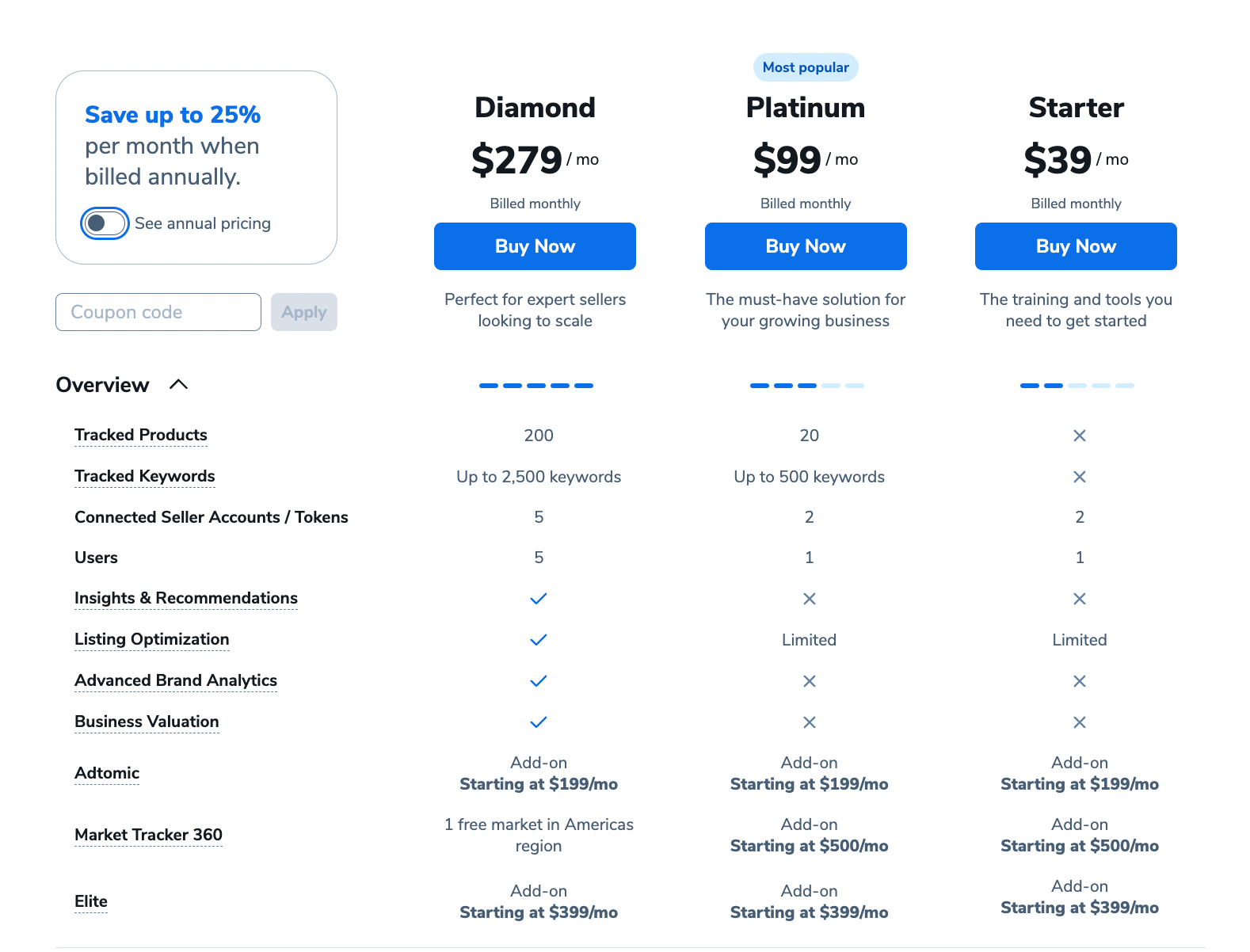1250x952 pixels.
Task: Toggle the See annual pricing switch
Action: tap(105, 223)
